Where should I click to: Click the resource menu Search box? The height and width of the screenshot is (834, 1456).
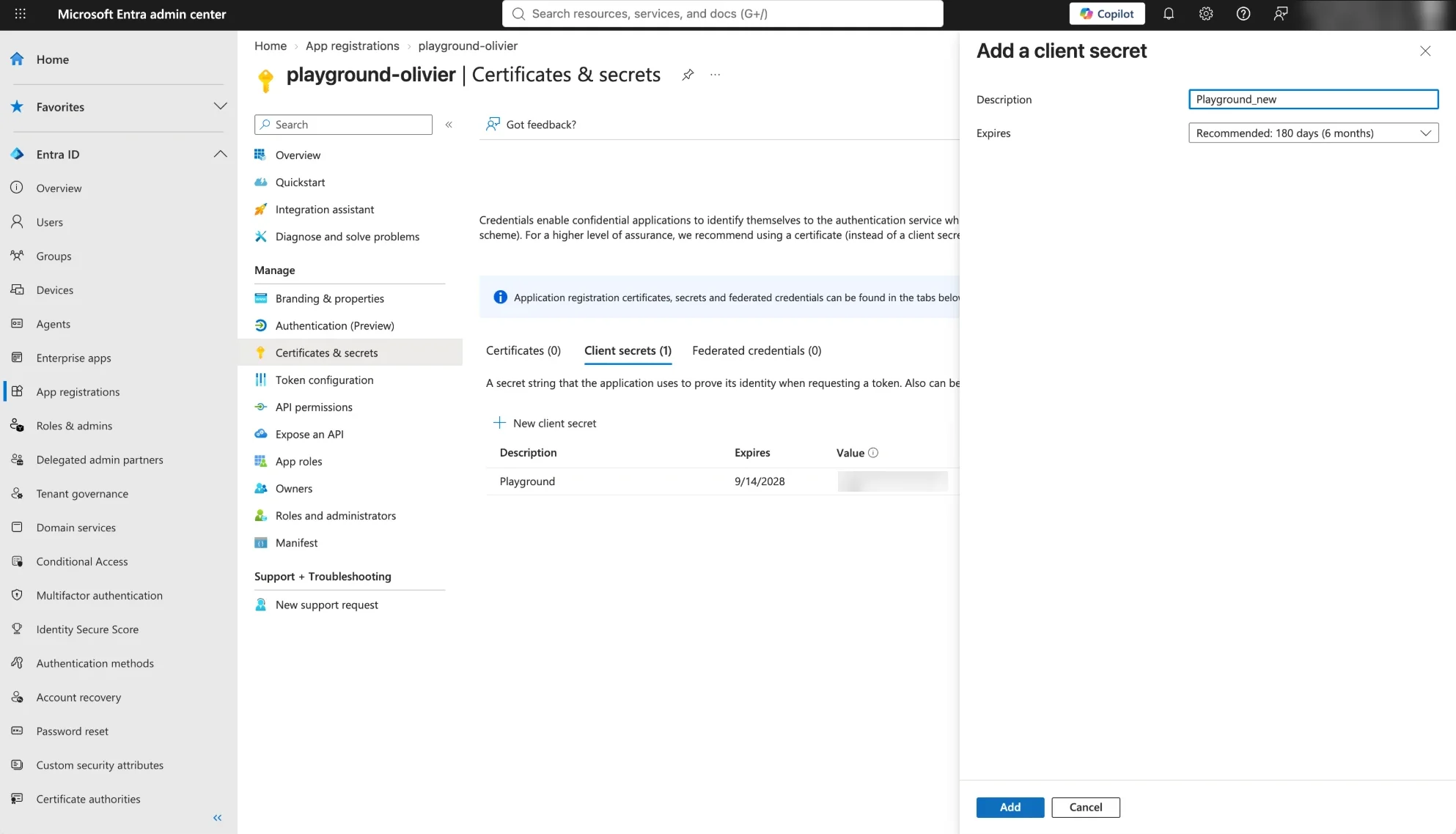(343, 125)
